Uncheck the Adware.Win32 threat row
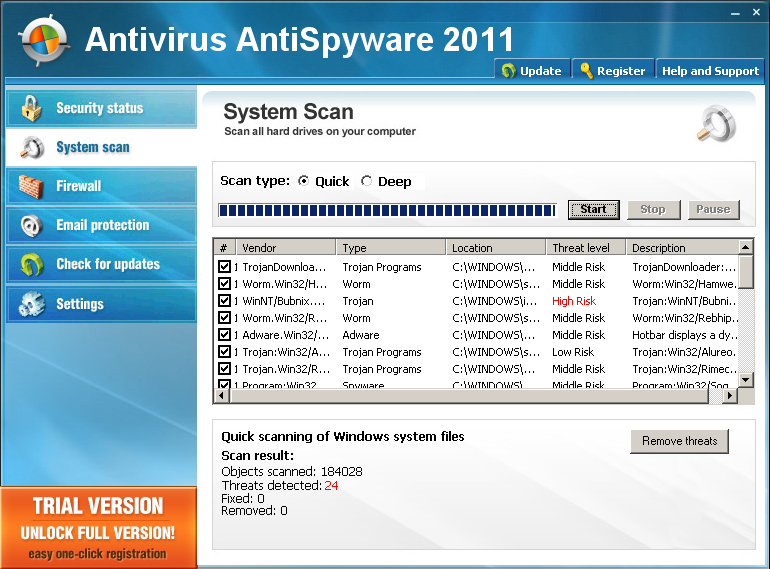 pyautogui.click(x=224, y=335)
